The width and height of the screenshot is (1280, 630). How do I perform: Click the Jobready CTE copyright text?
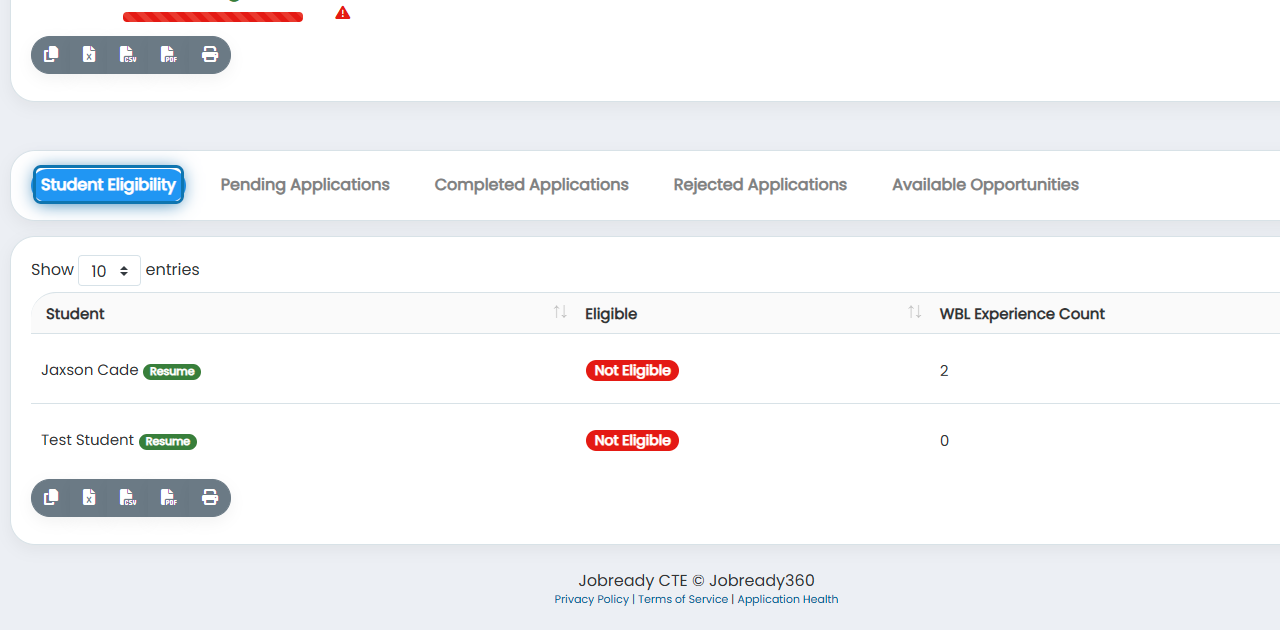[696, 580]
